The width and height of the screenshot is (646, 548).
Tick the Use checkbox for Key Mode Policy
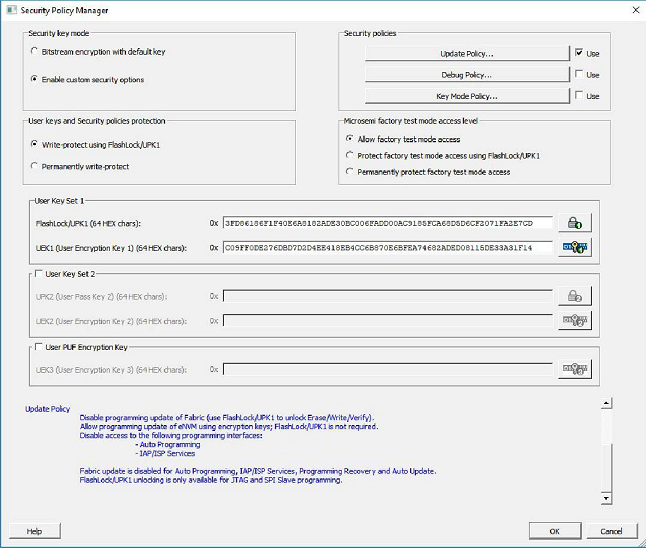tap(579, 96)
